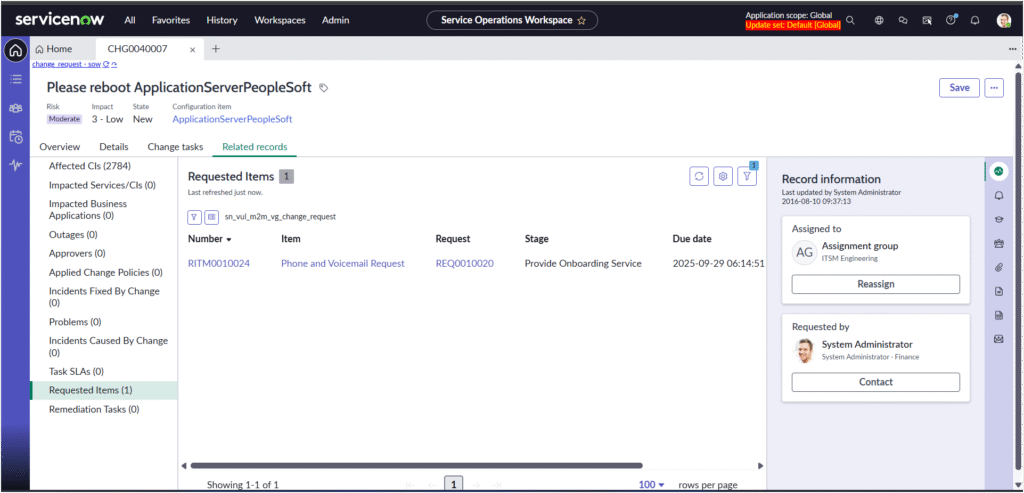Toggle the column view icon next to filter
The height and width of the screenshot is (493, 1024).
(212, 216)
